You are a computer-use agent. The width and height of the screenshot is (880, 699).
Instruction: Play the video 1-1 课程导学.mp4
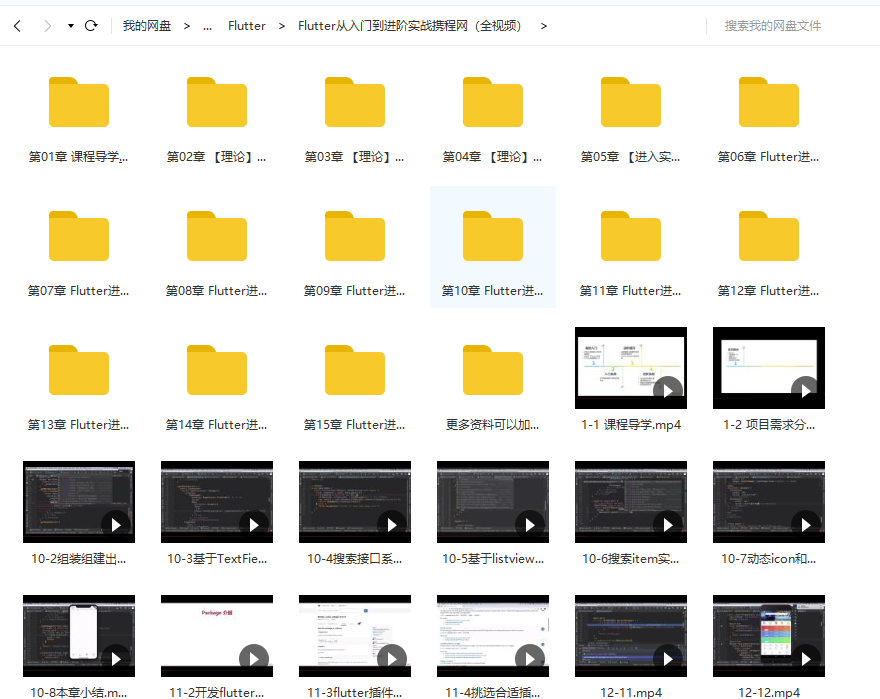pyautogui.click(x=630, y=368)
